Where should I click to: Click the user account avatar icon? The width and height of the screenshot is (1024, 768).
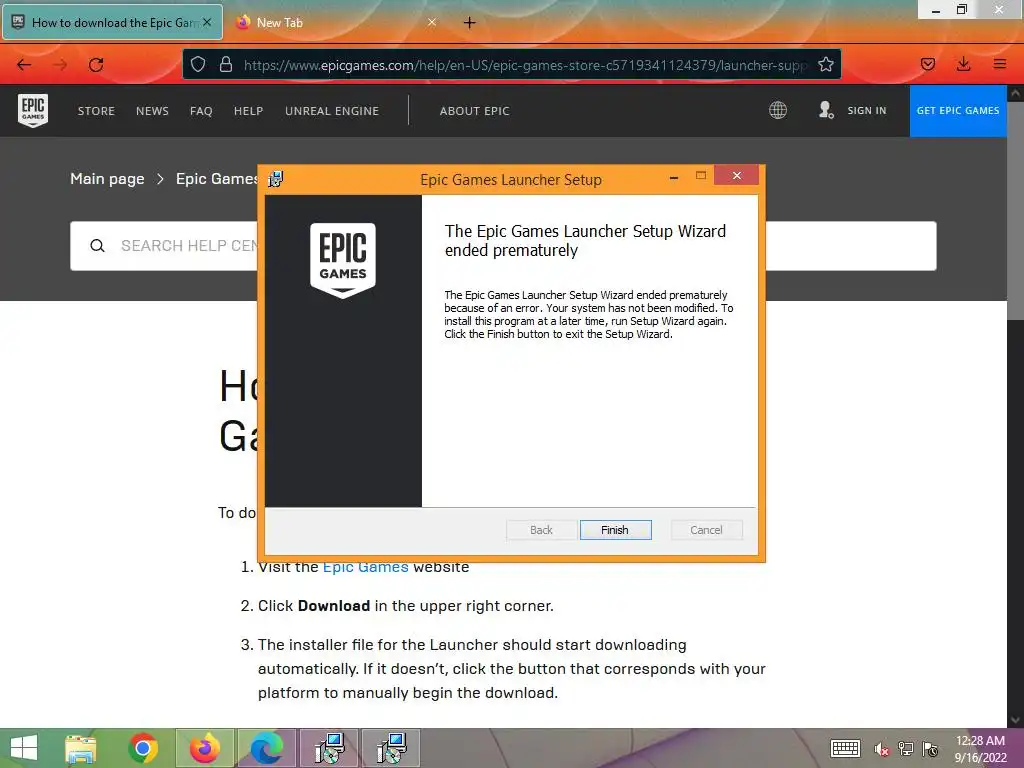coord(826,110)
